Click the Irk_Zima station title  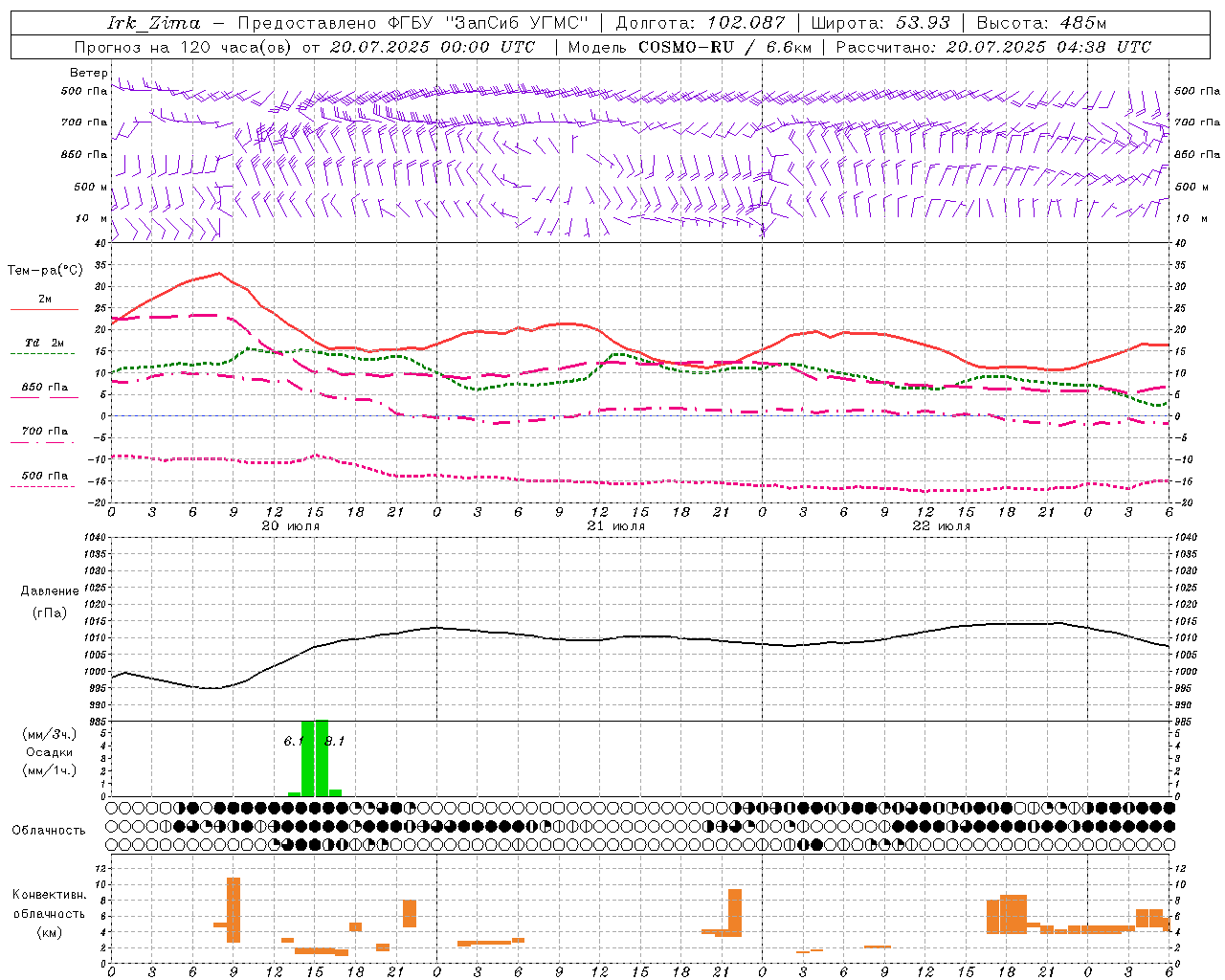pyautogui.click(x=154, y=23)
